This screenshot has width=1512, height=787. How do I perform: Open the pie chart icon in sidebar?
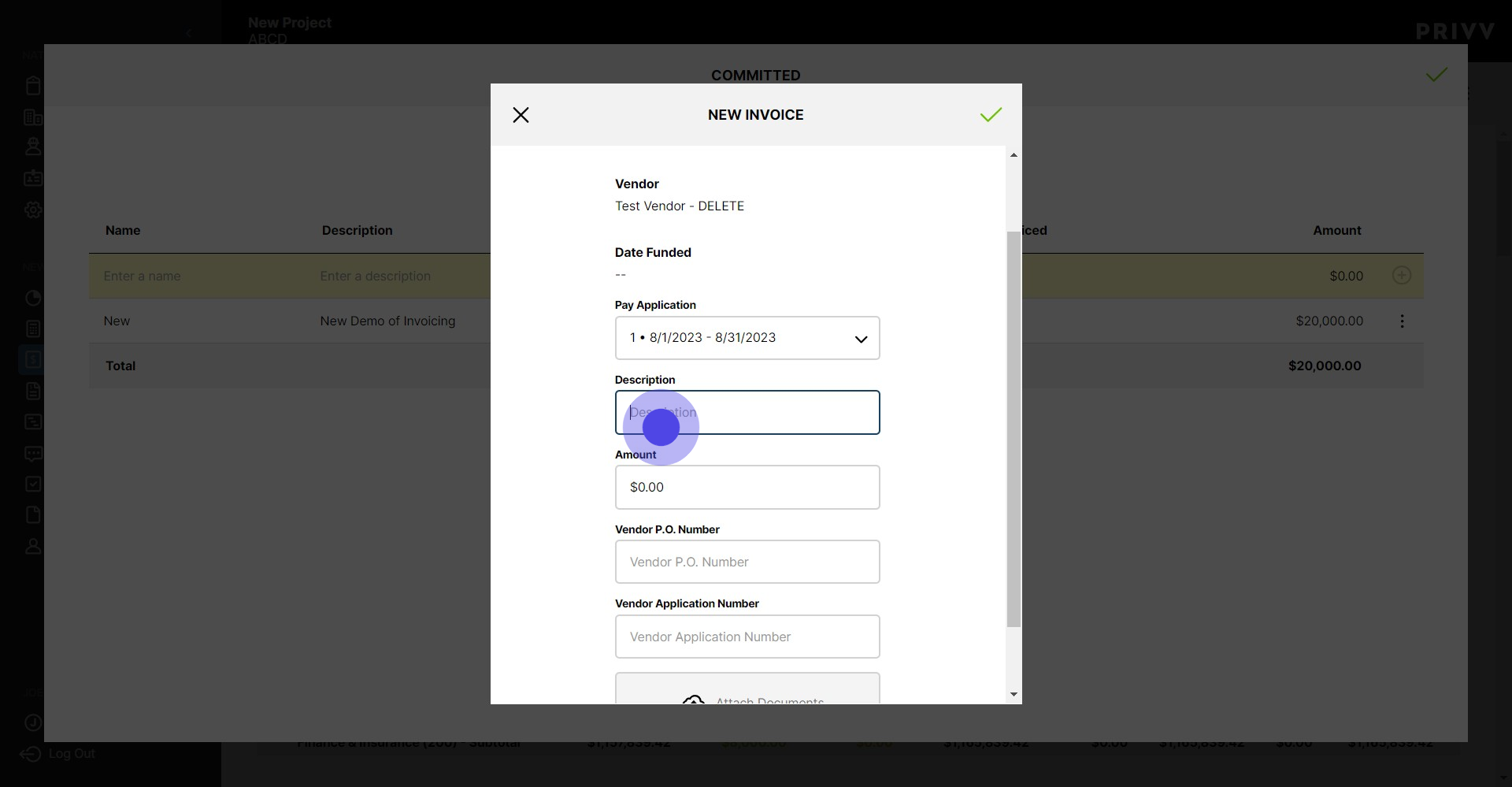coord(33,298)
